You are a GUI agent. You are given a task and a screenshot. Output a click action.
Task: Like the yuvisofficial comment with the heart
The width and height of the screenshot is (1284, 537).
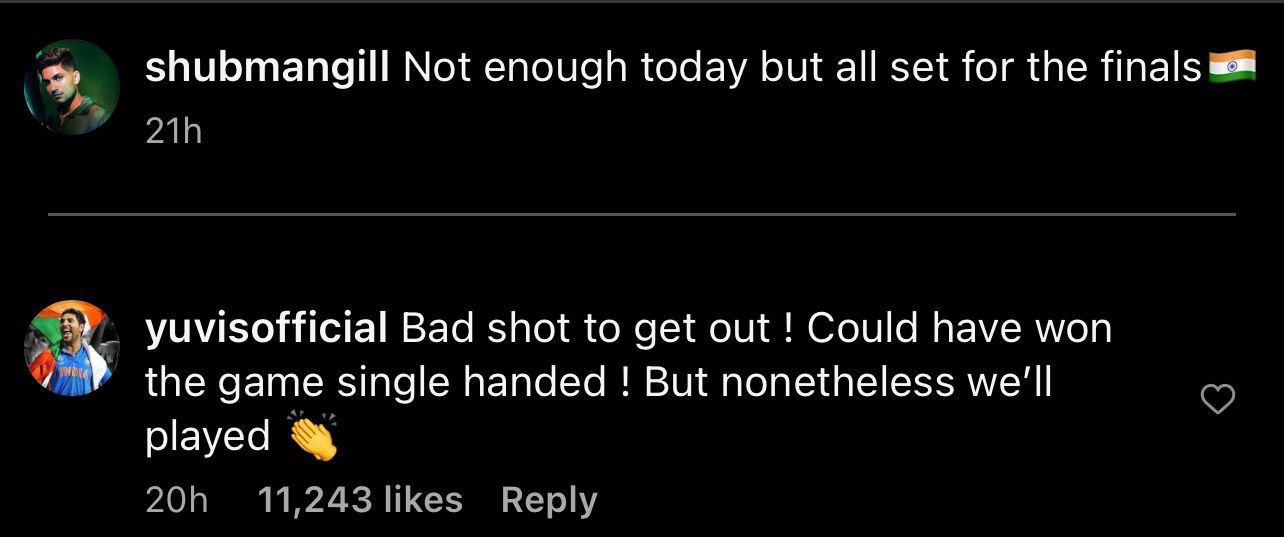pyautogui.click(x=1217, y=401)
